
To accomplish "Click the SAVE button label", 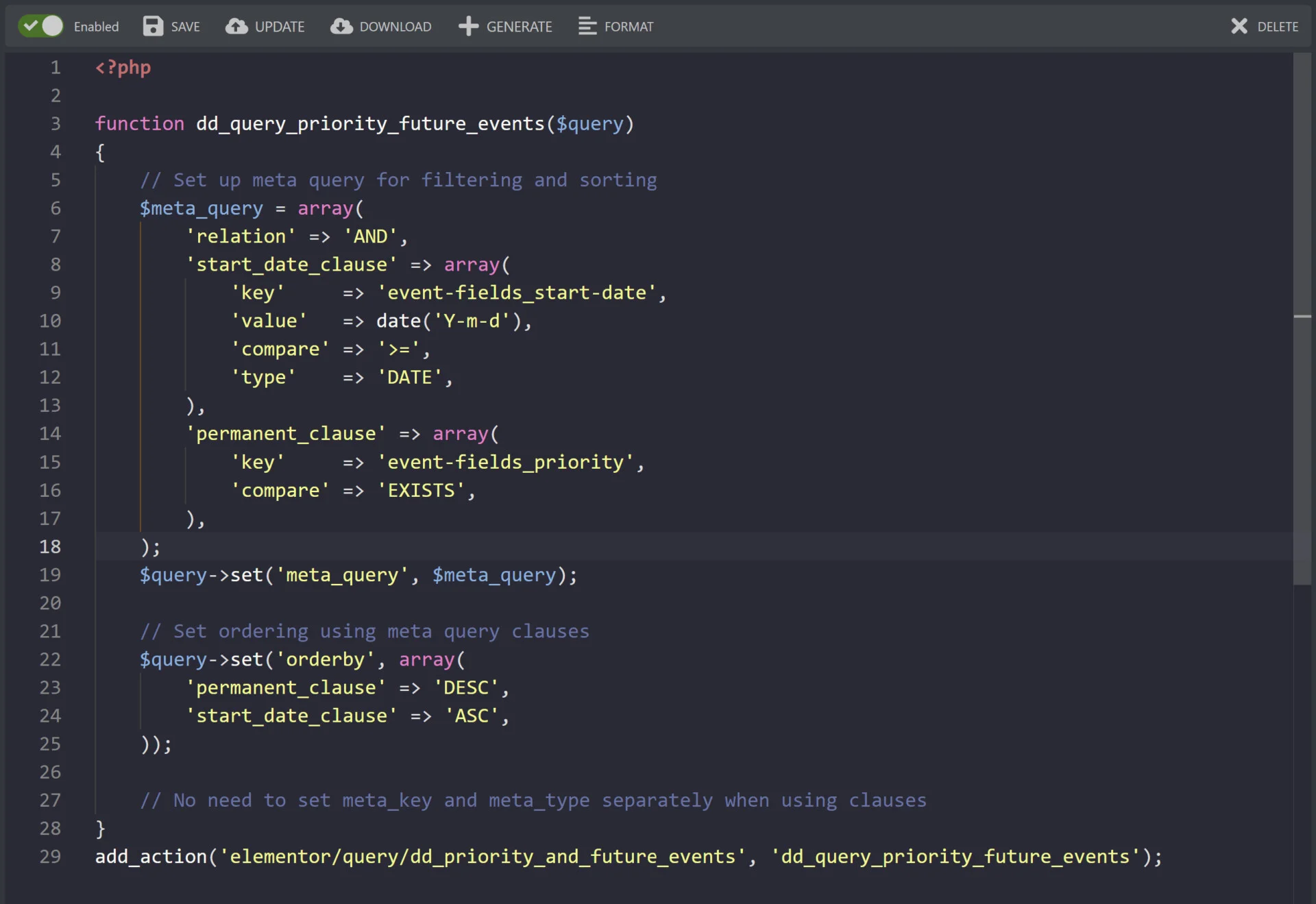I will [185, 27].
